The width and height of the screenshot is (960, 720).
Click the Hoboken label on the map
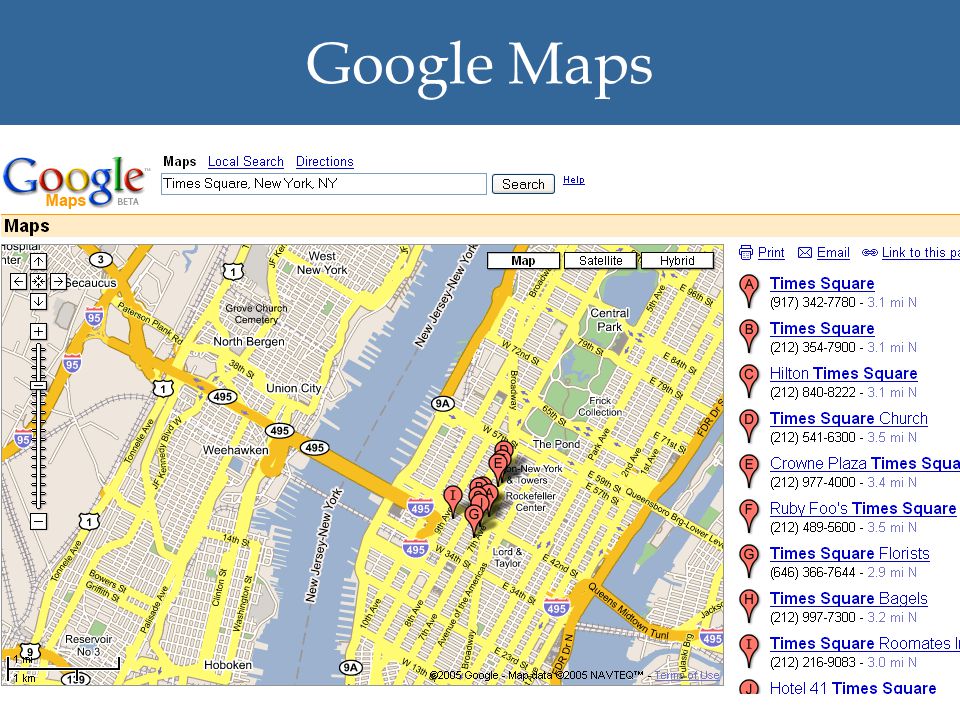(228, 665)
